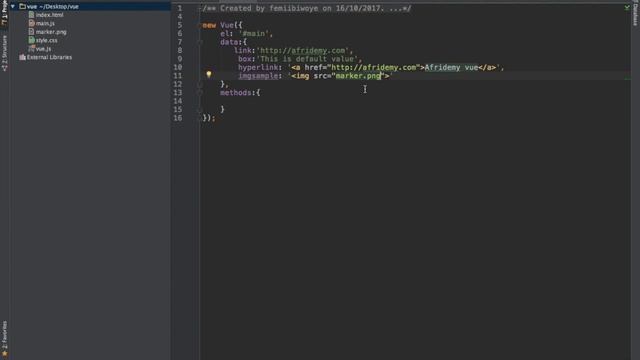
Task: Click the External Libraries icon
Action: click(x=22, y=57)
